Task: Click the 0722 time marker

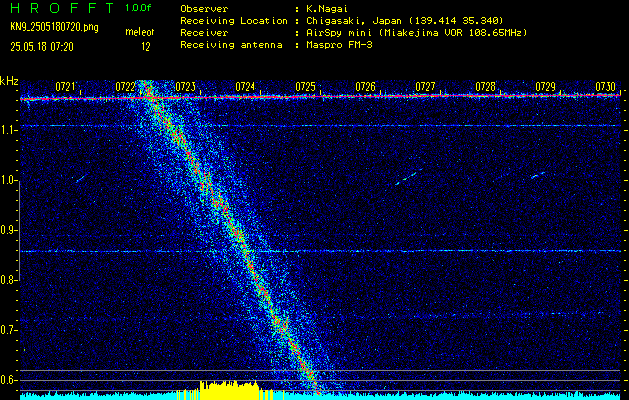Action: click(126, 87)
